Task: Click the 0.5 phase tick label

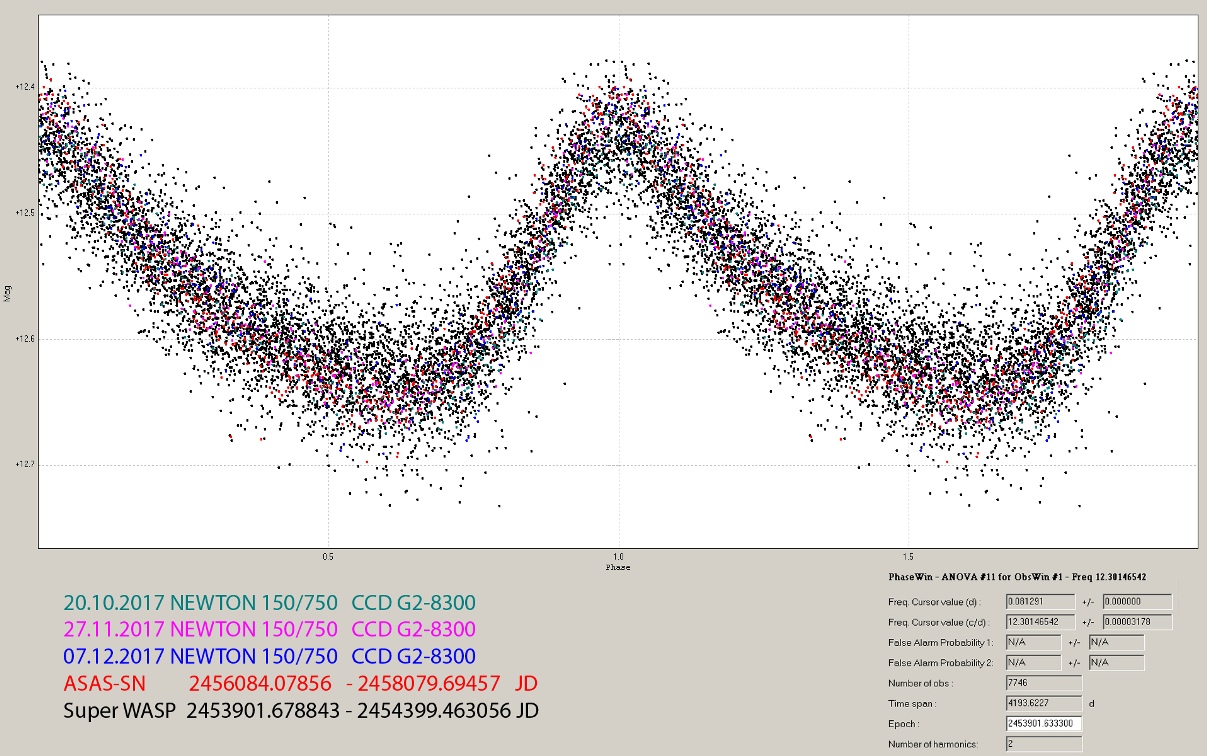Action: (327, 556)
